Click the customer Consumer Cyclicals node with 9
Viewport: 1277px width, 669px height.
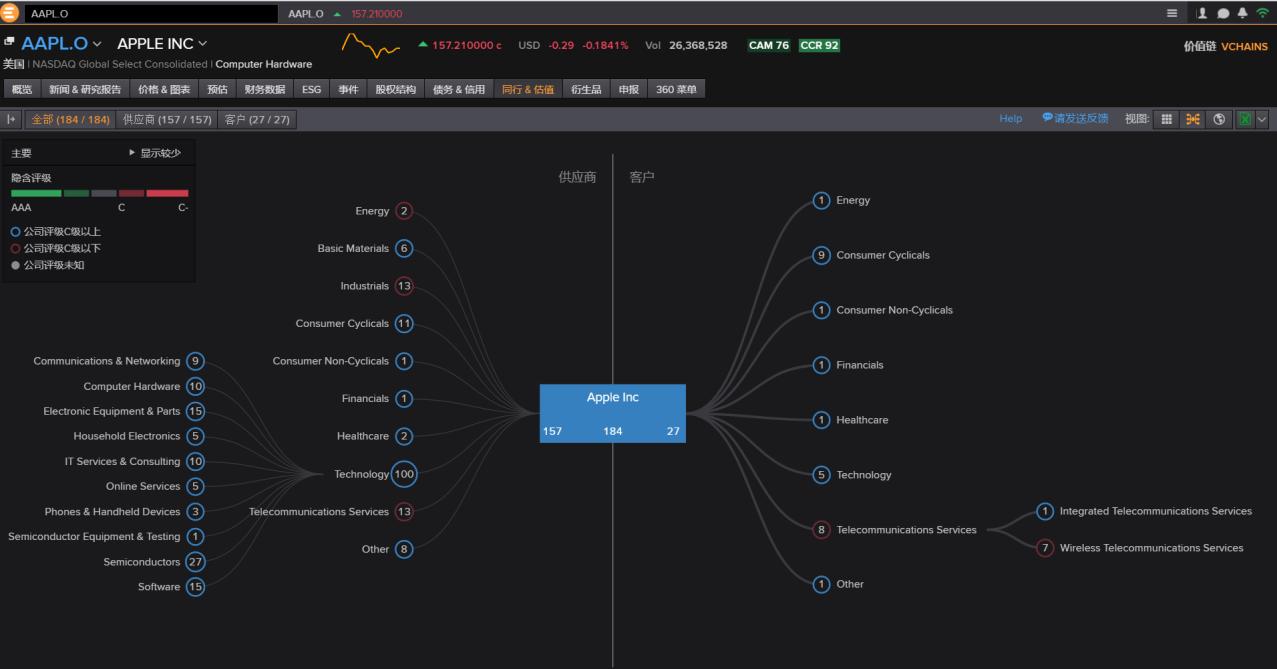821,255
